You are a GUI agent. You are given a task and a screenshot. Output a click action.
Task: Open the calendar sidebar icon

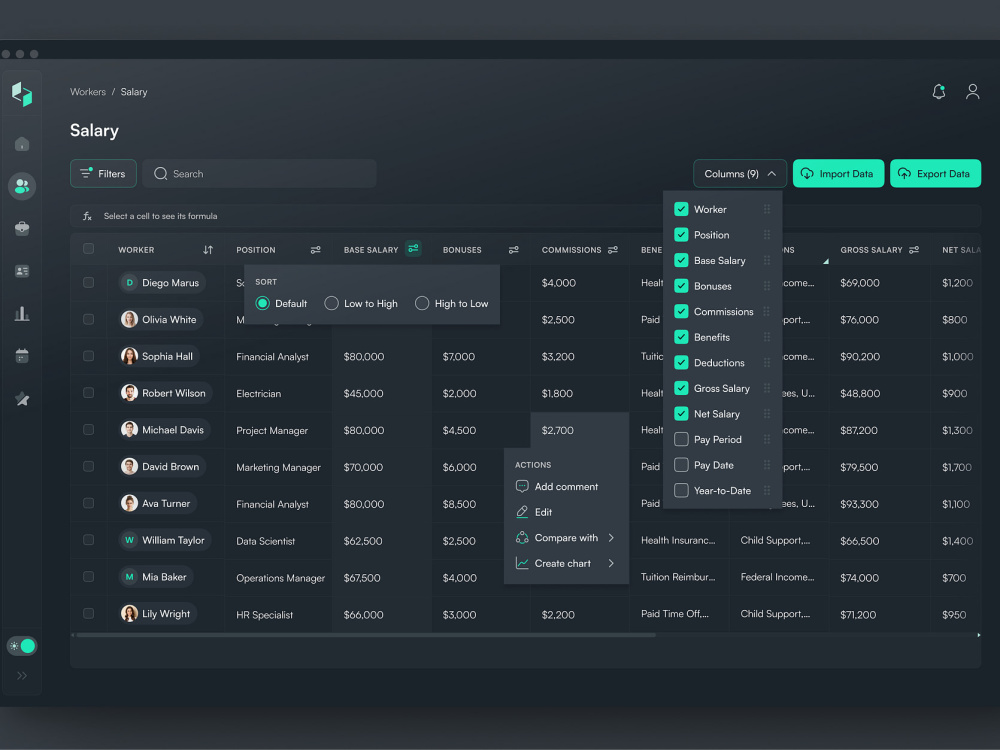(22, 356)
